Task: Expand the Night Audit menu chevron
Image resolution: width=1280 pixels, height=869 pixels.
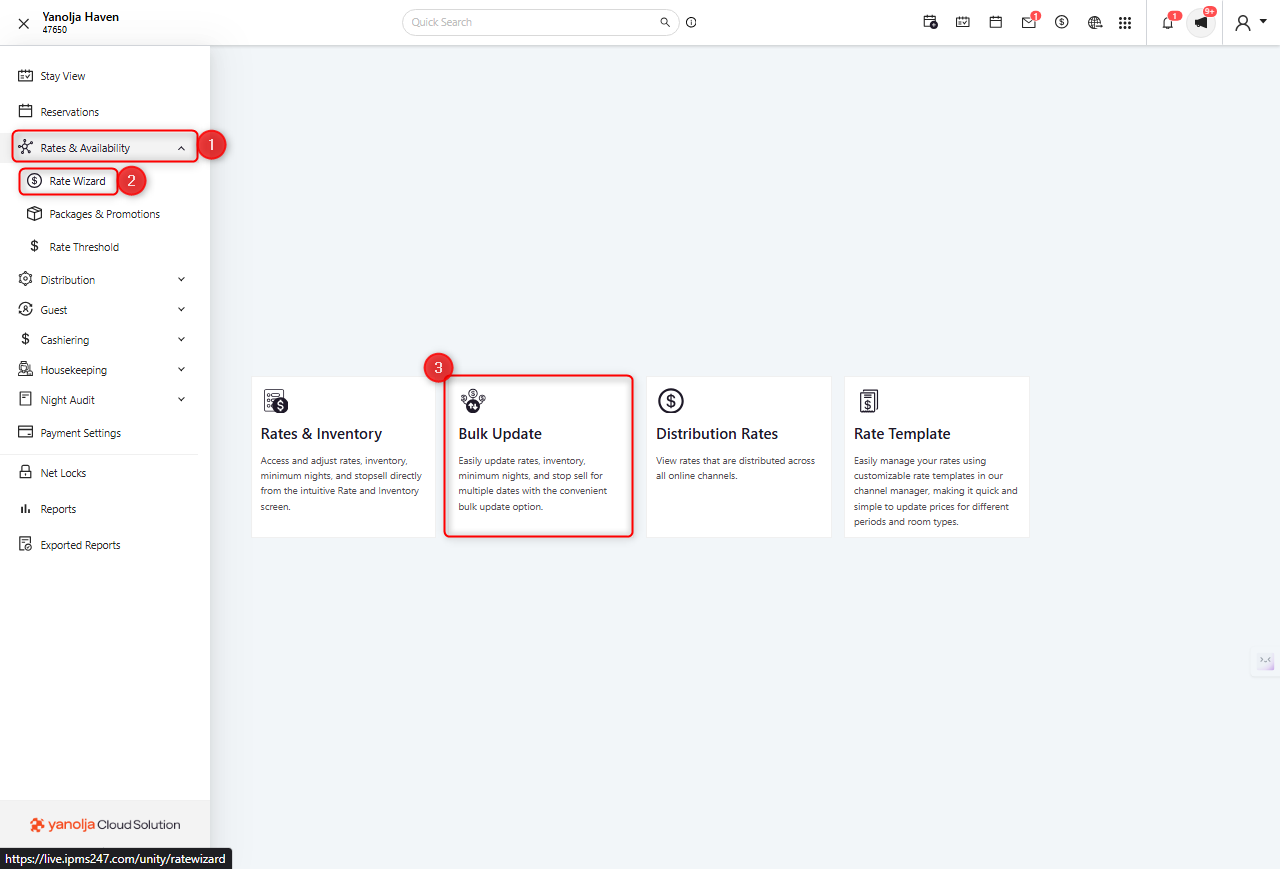Action: coord(181,400)
